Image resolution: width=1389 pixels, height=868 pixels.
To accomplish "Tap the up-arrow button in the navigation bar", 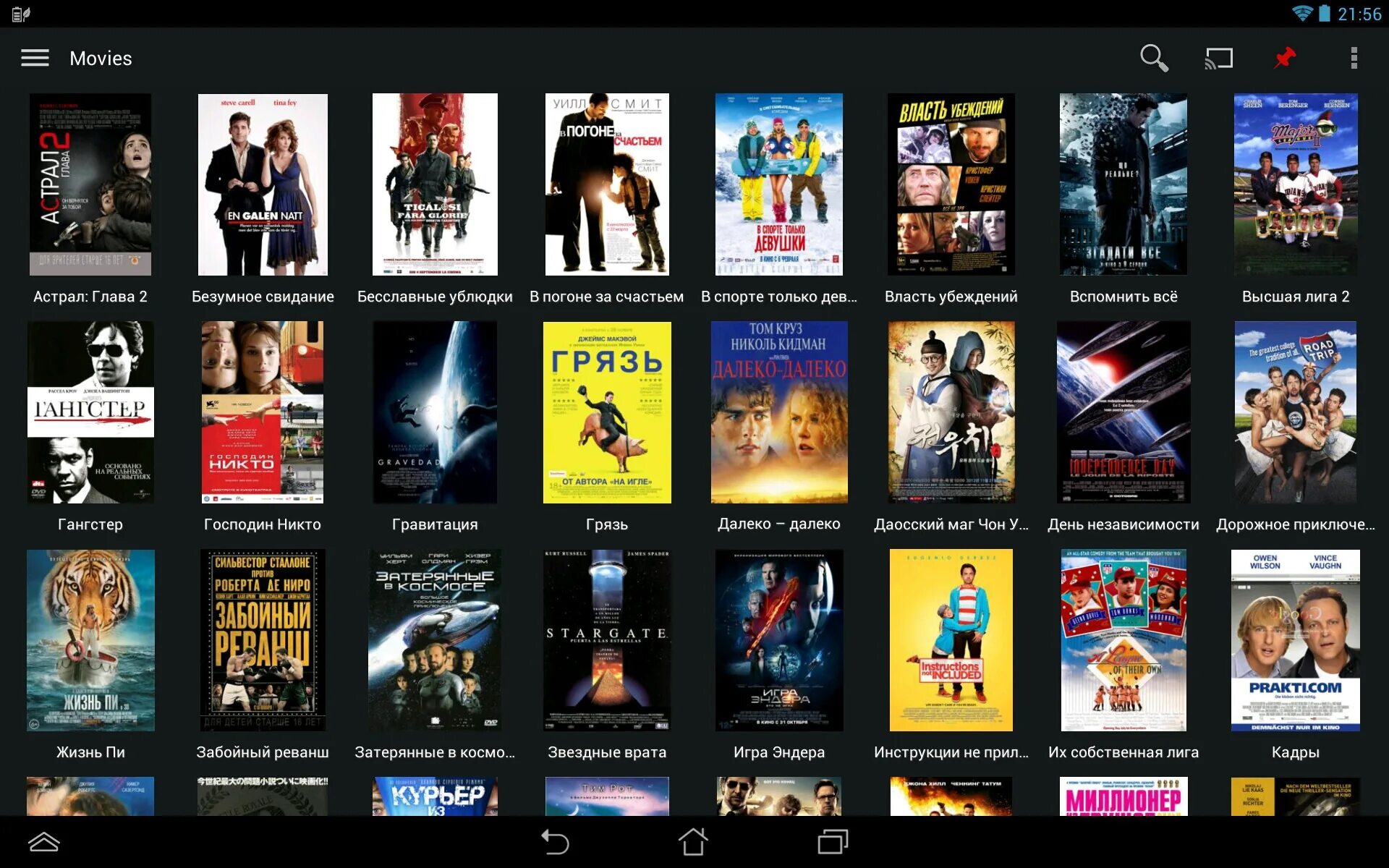I will click(x=43, y=842).
